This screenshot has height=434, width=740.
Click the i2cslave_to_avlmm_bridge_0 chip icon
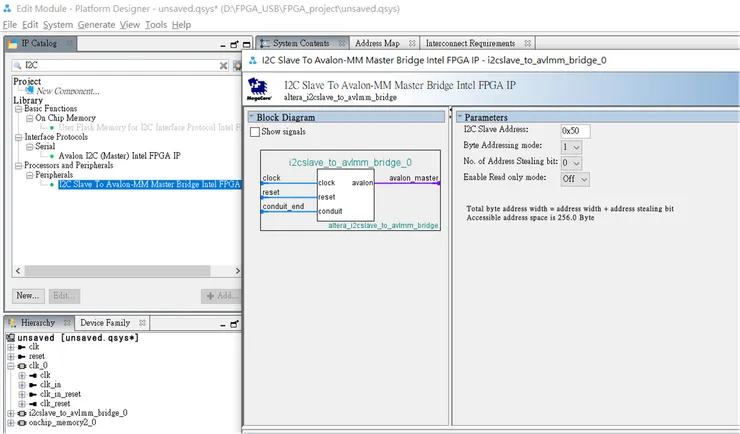tap(22, 413)
